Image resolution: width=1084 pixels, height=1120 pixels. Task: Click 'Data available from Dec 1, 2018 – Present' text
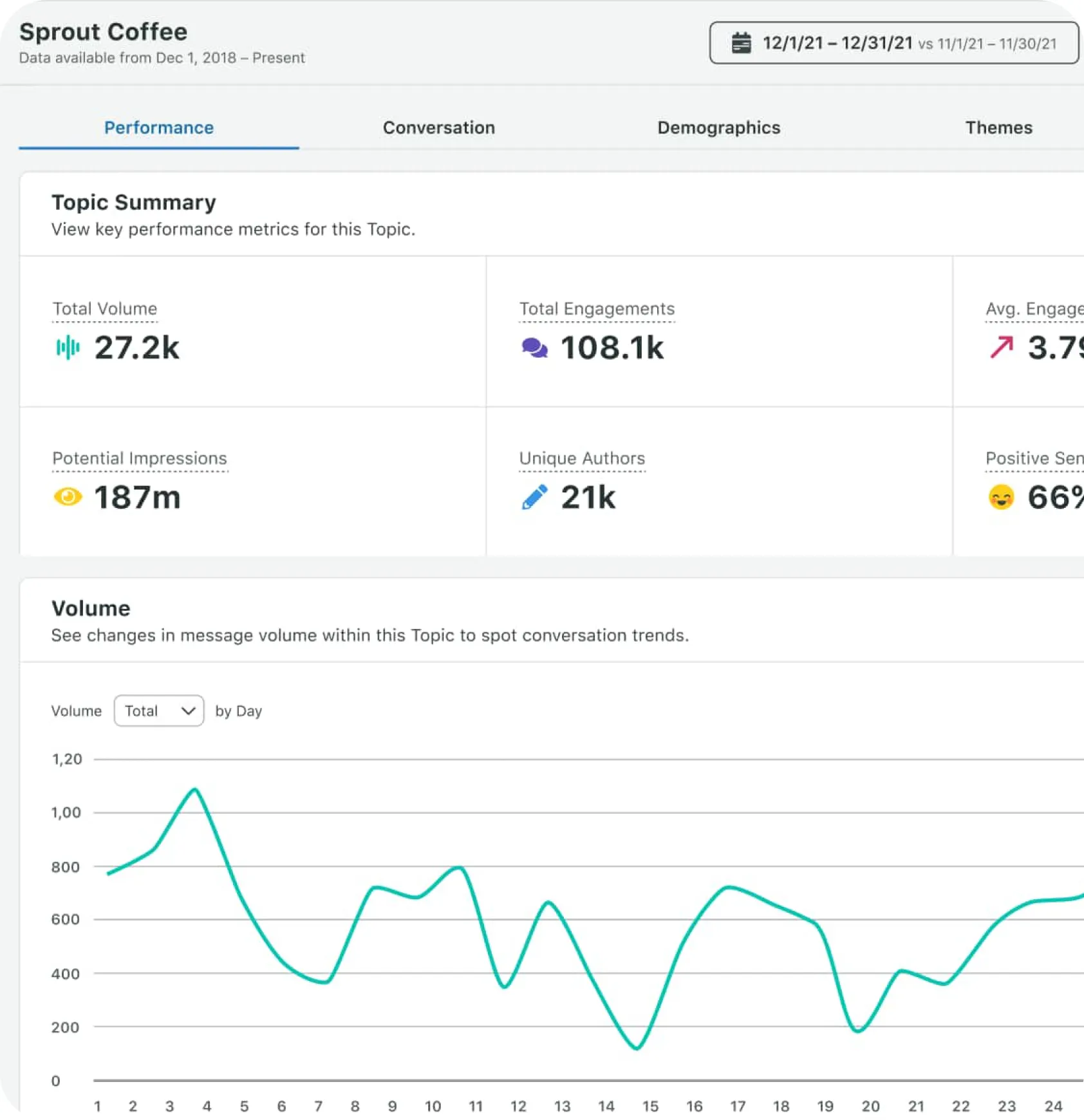162,58
